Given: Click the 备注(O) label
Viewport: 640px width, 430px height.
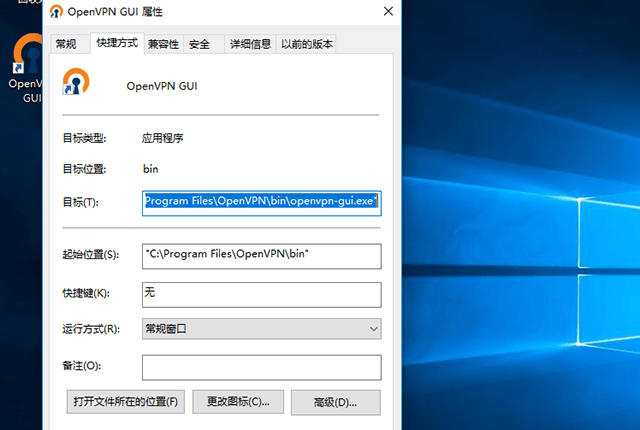Looking at the screenshot, I should (82, 366).
